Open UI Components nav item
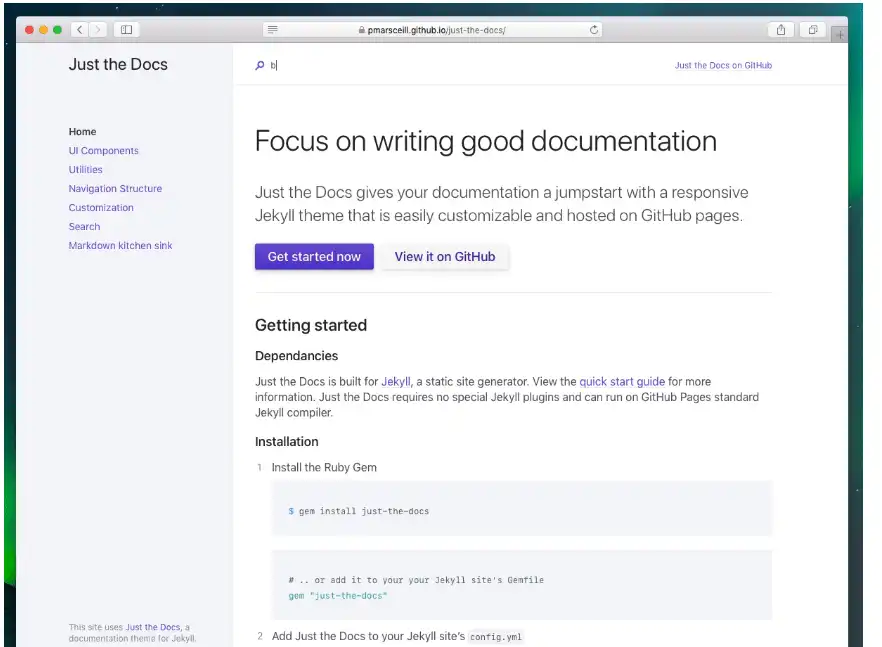 104,151
